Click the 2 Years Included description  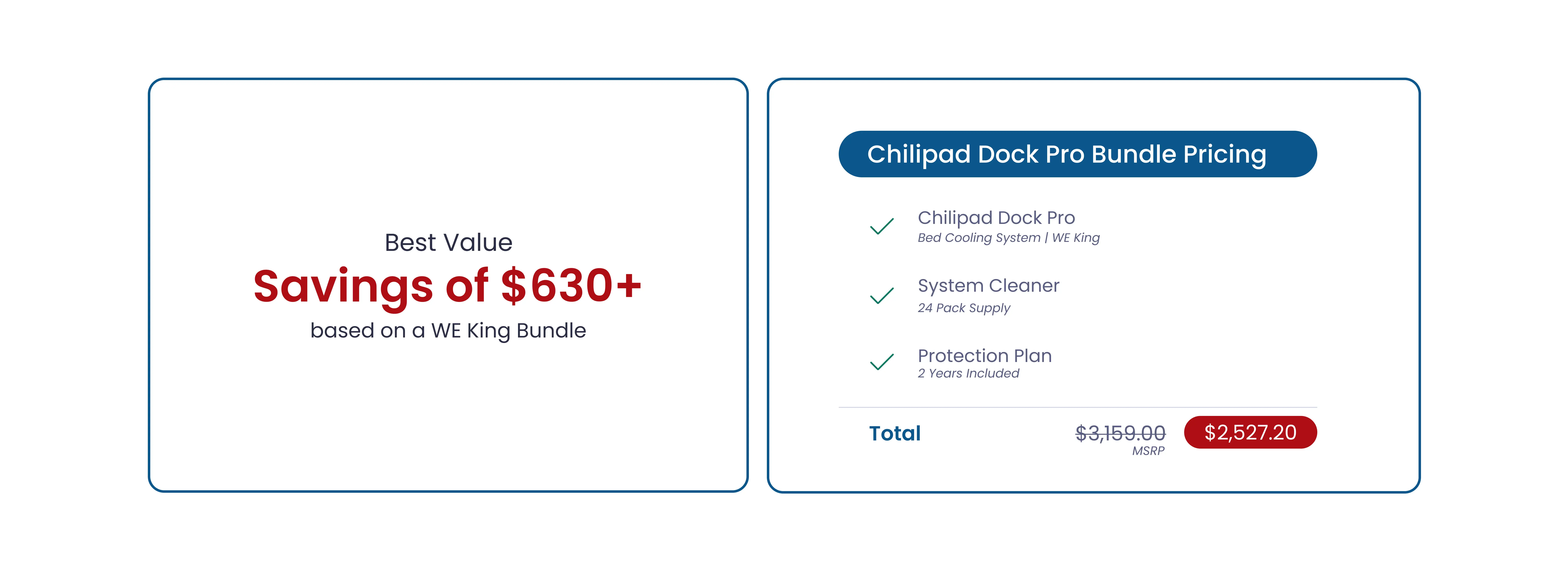pos(968,373)
